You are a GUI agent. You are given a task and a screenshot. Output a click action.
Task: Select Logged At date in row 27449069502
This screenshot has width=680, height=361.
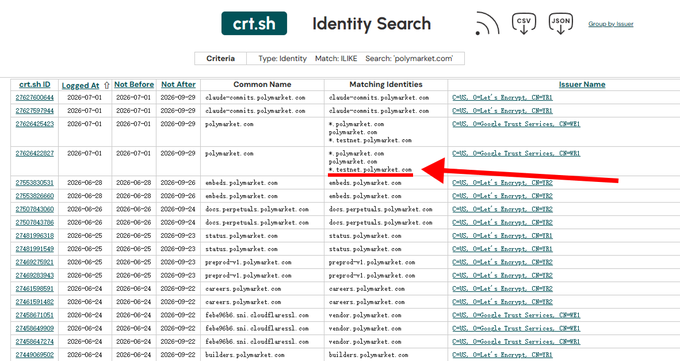(x=85, y=355)
